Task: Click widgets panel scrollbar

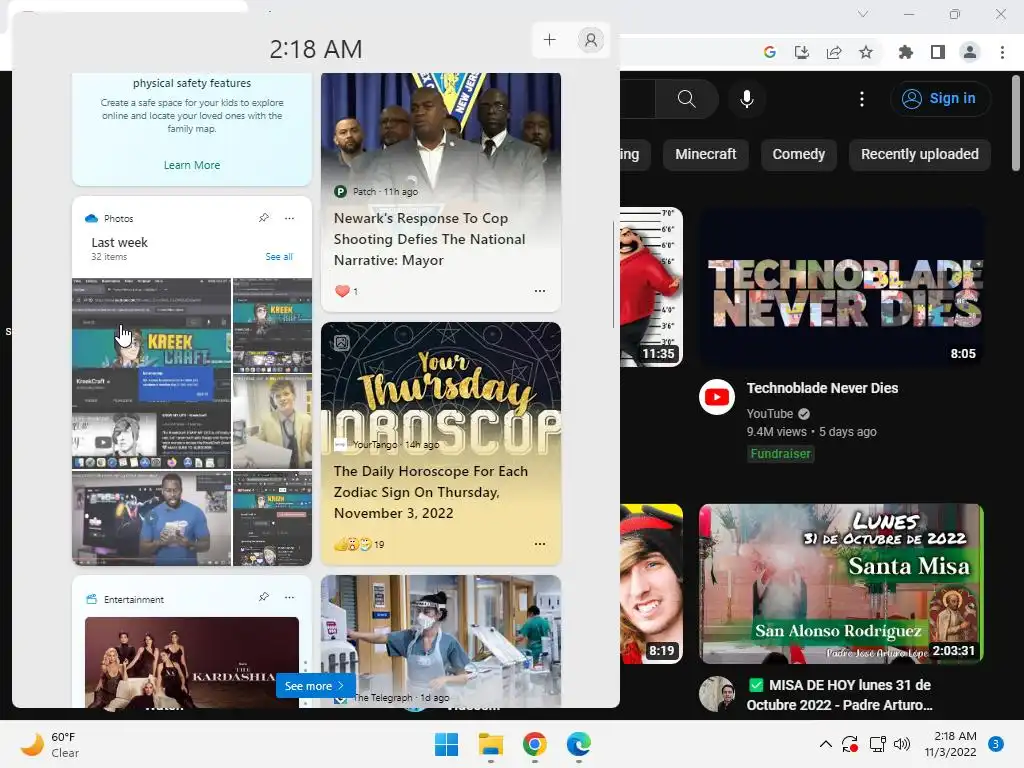Action: (x=613, y=274)
